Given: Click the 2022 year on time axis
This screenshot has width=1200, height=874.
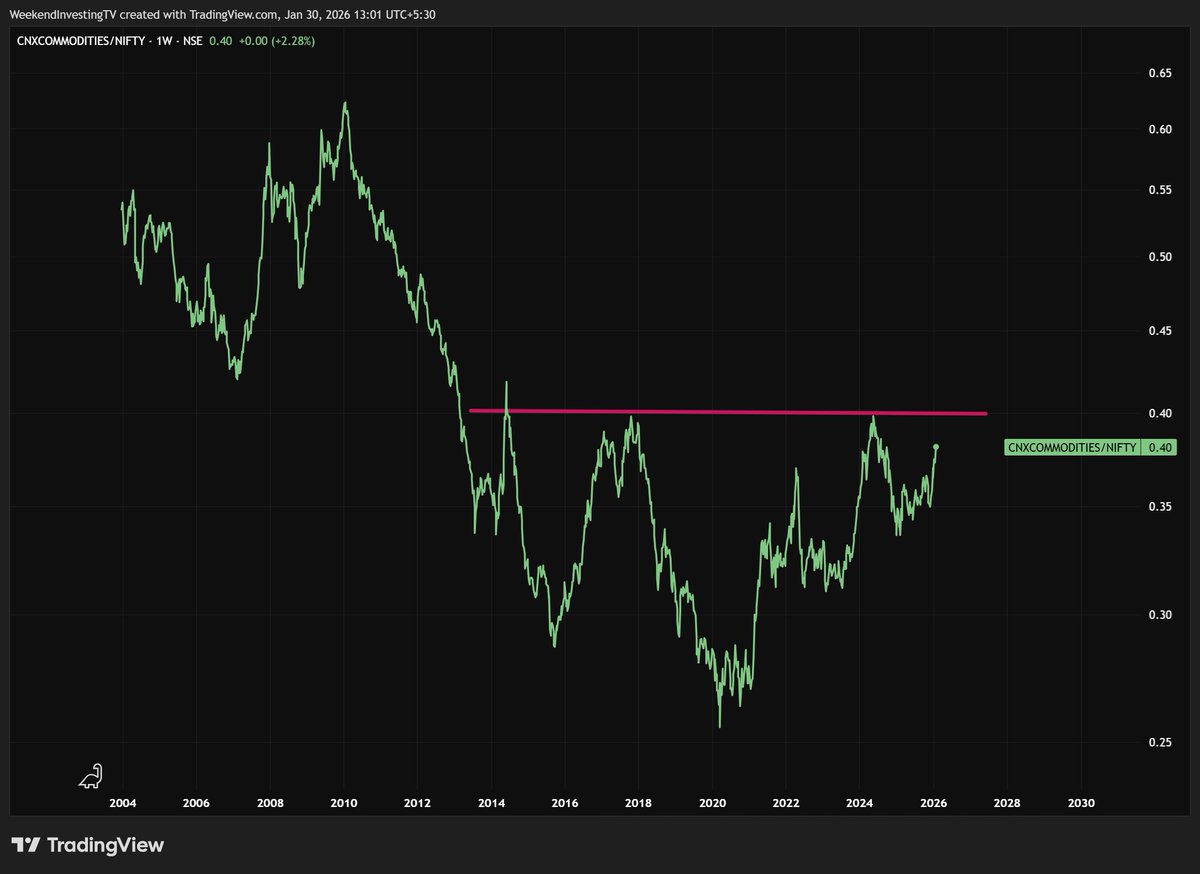Looking at the screenshot, I should coord(786,803).
